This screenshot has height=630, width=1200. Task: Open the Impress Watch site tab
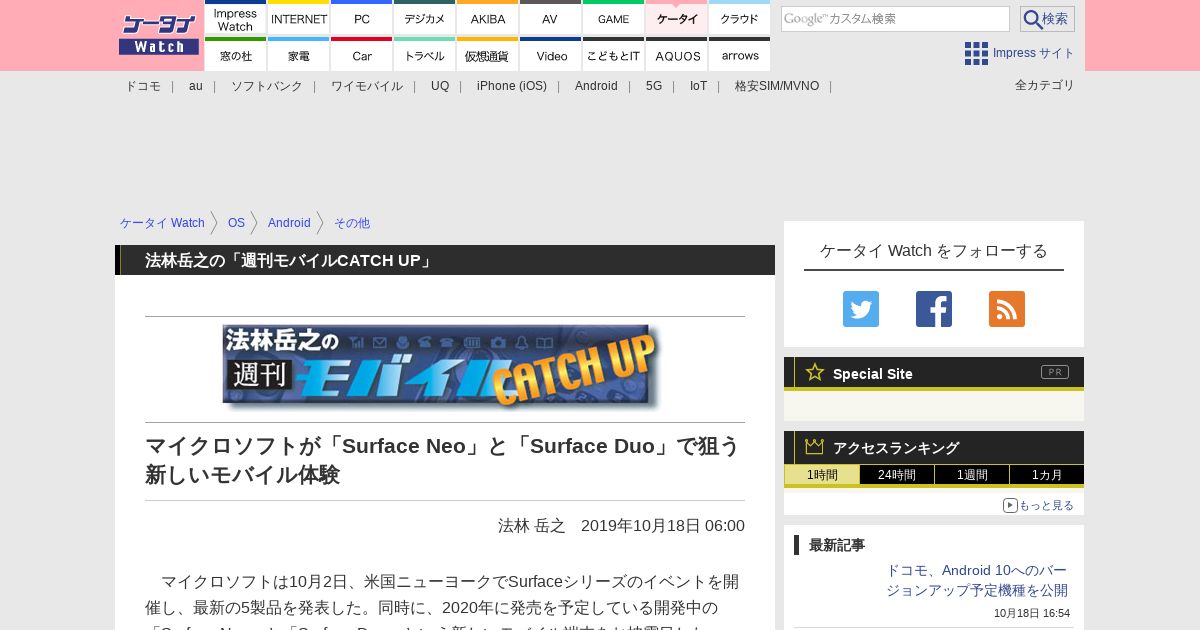235,18
